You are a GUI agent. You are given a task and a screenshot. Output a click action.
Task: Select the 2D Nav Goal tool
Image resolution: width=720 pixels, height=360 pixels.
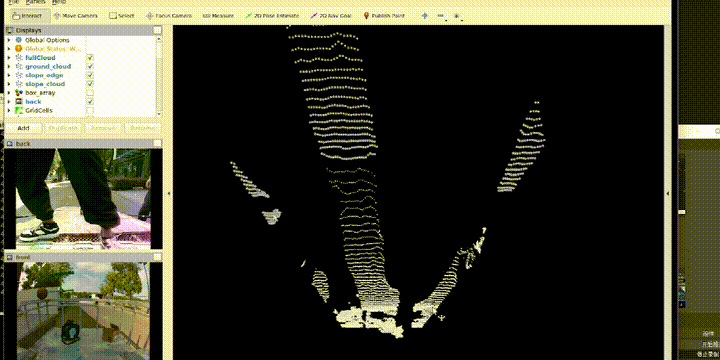pos(331,16)
